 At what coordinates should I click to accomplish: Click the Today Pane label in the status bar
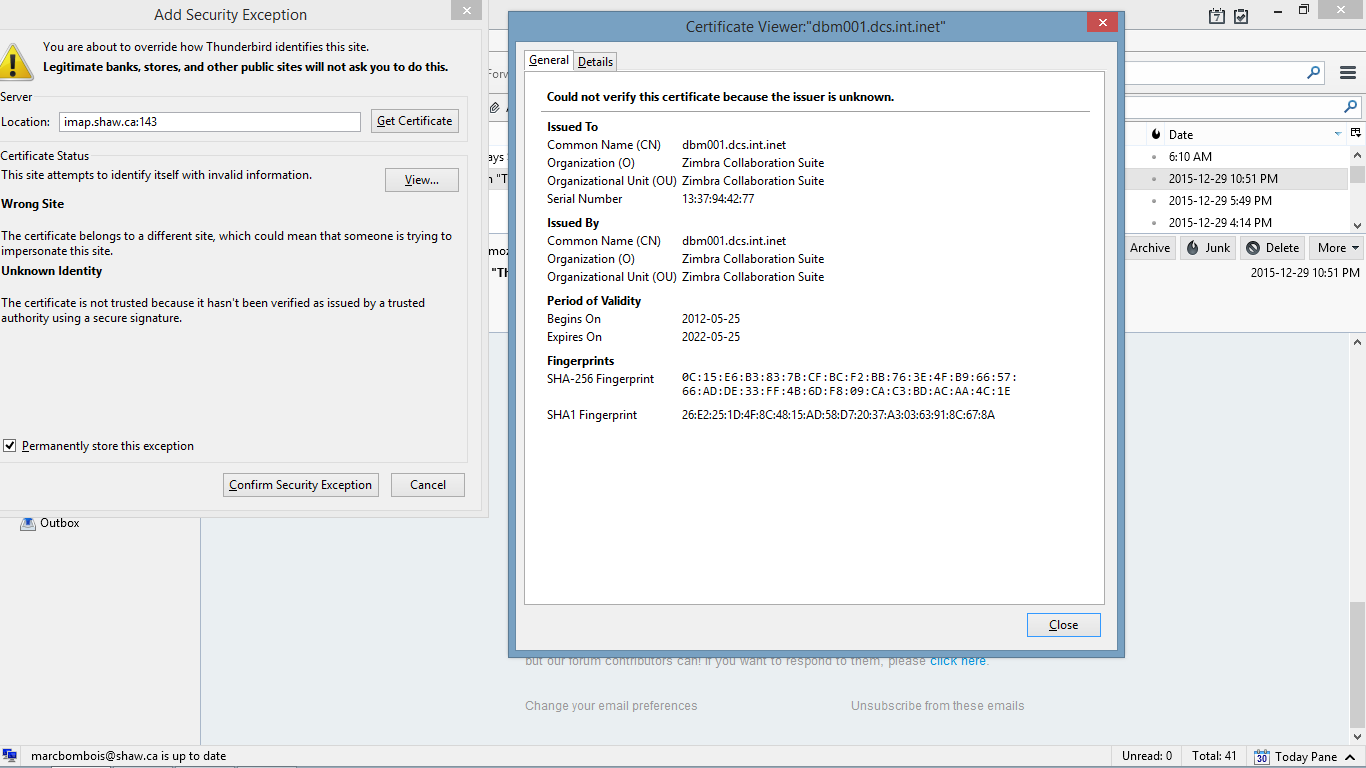1306,757
